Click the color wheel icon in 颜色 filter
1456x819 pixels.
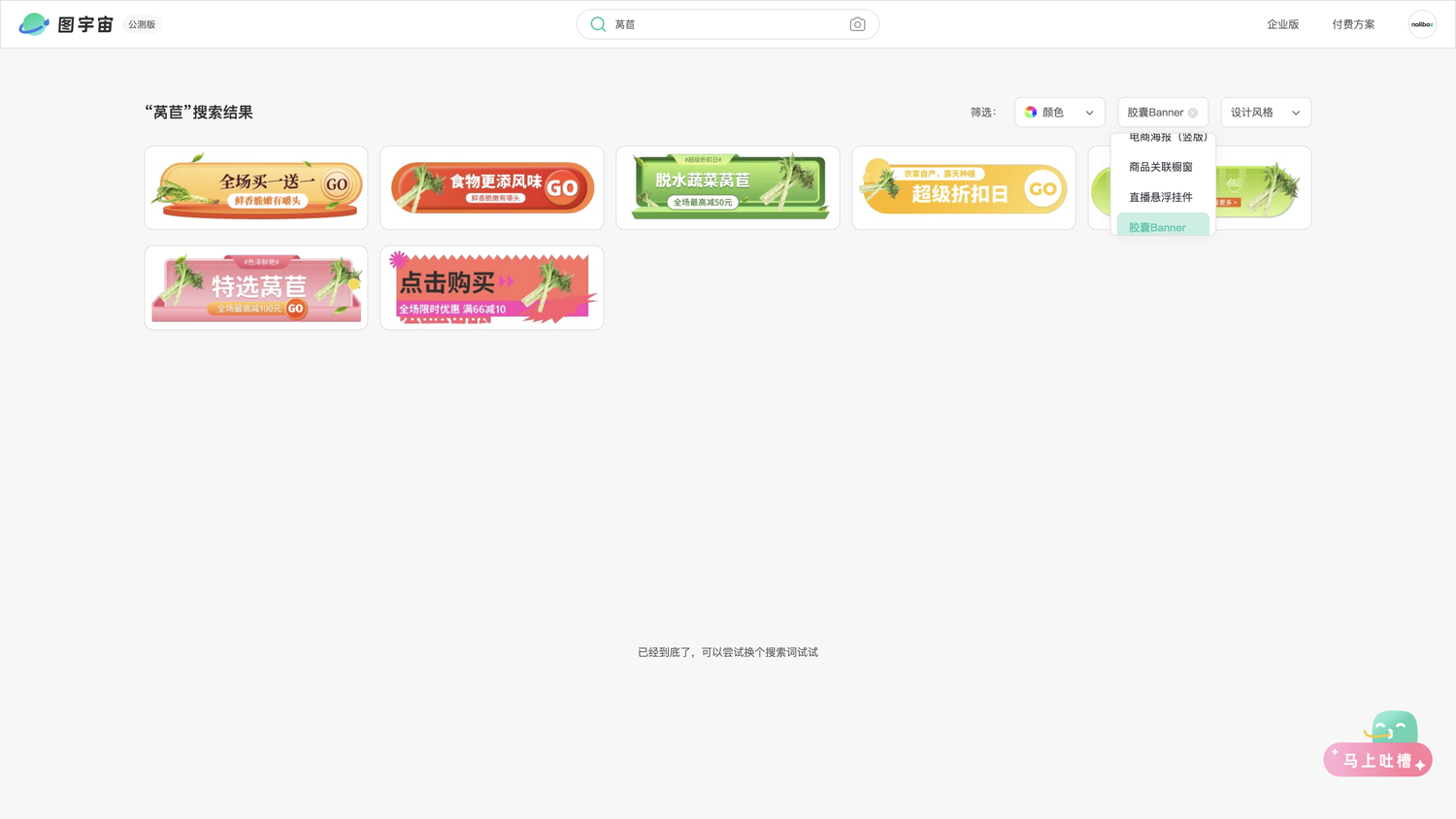coord(1031,113)
